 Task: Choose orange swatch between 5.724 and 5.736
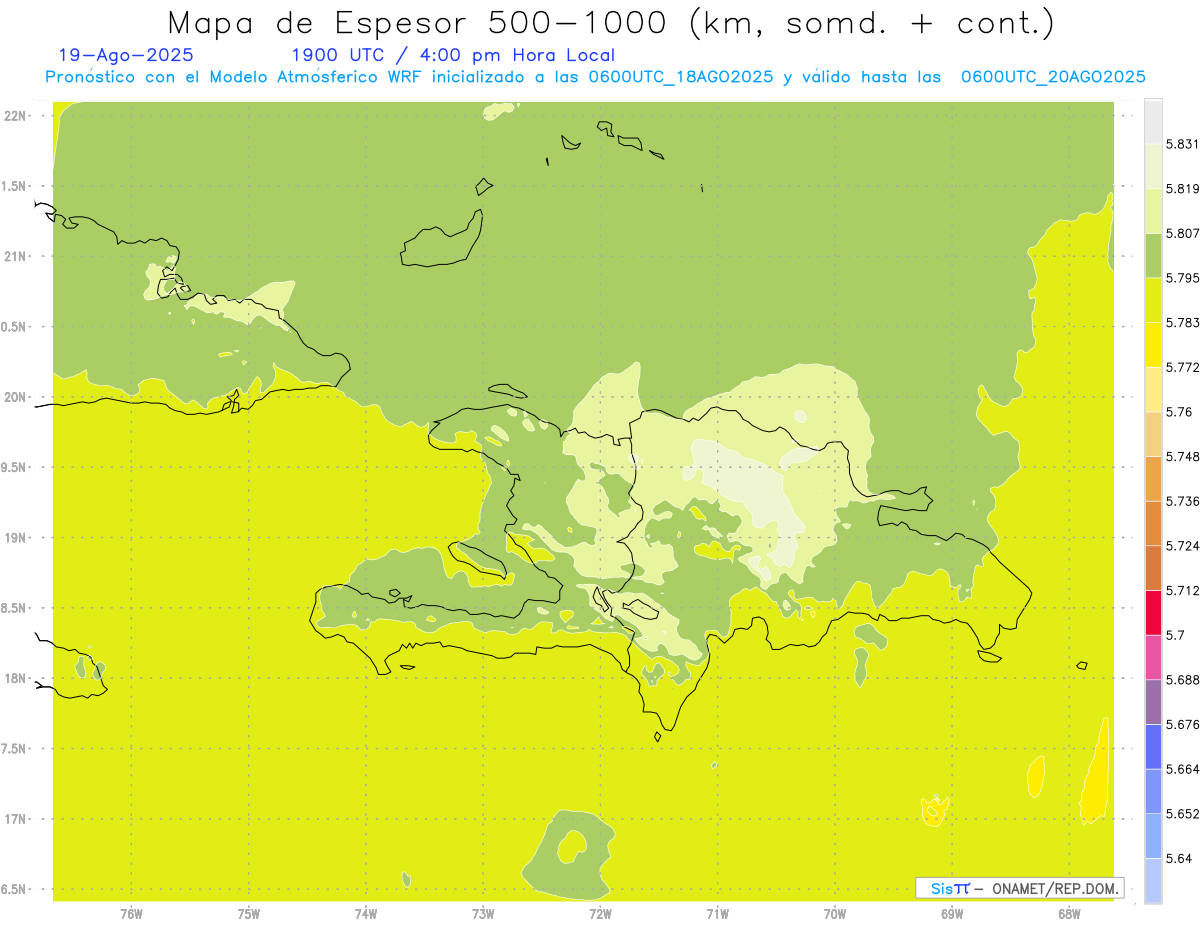tap(1153, 523)
